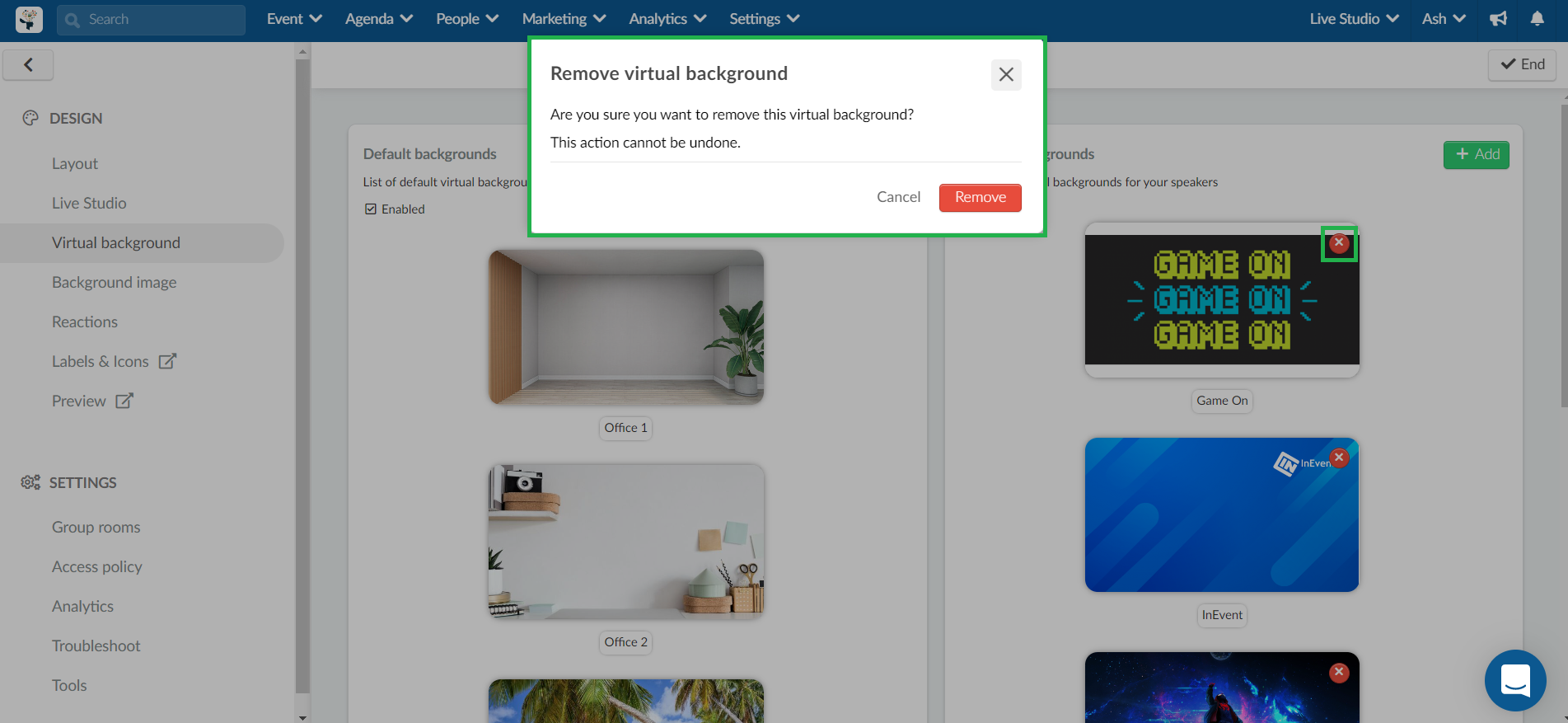
Task: Open Layout in the sidebar
Action: [75, 163]
